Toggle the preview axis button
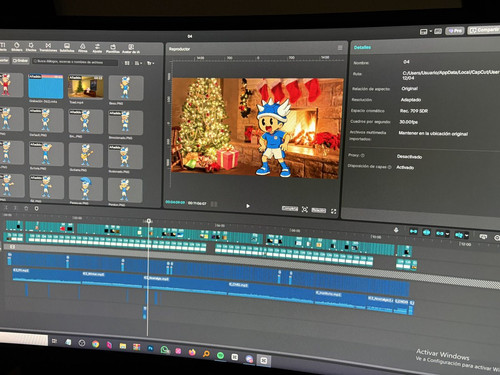Image resolution: width=500 pixels, height=375 pixels. [x=459, y=235]
